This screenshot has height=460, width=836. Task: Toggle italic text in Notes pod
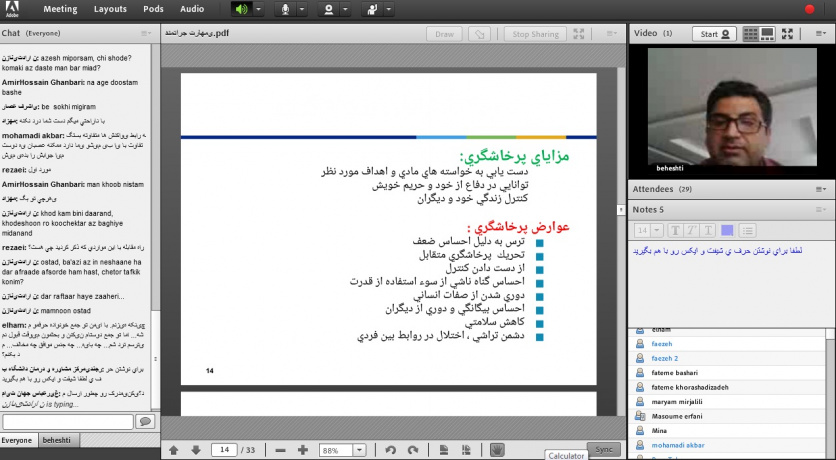[x=692, y=230]
